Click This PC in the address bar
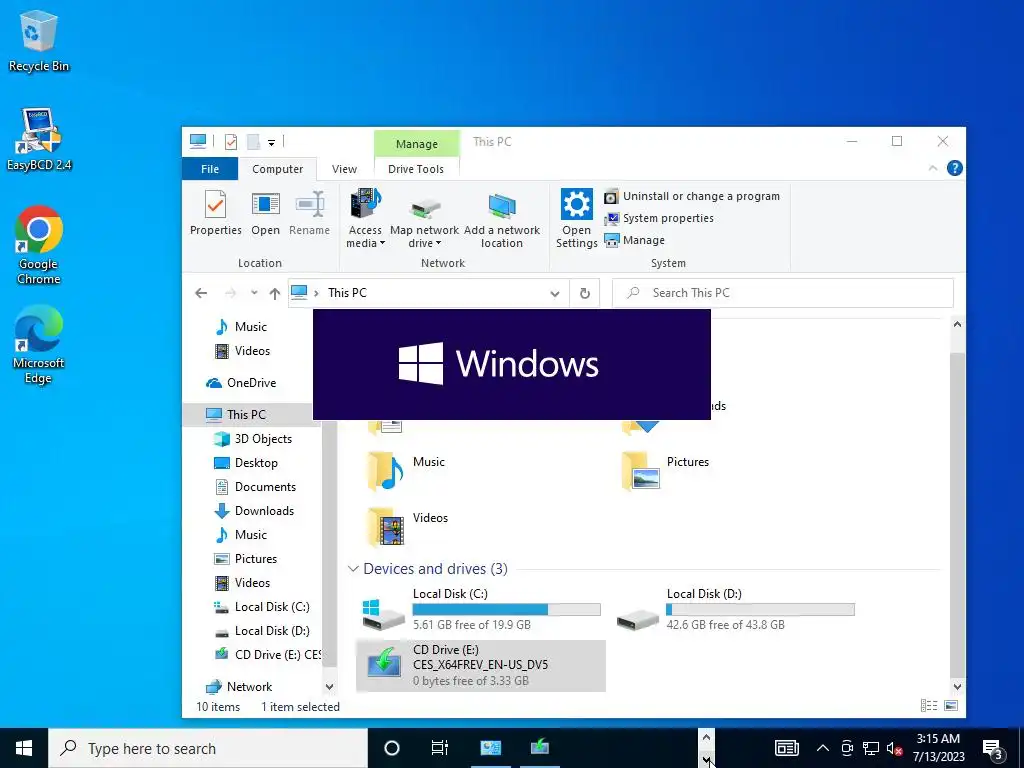1024x768 pixels. click(347, 293)
